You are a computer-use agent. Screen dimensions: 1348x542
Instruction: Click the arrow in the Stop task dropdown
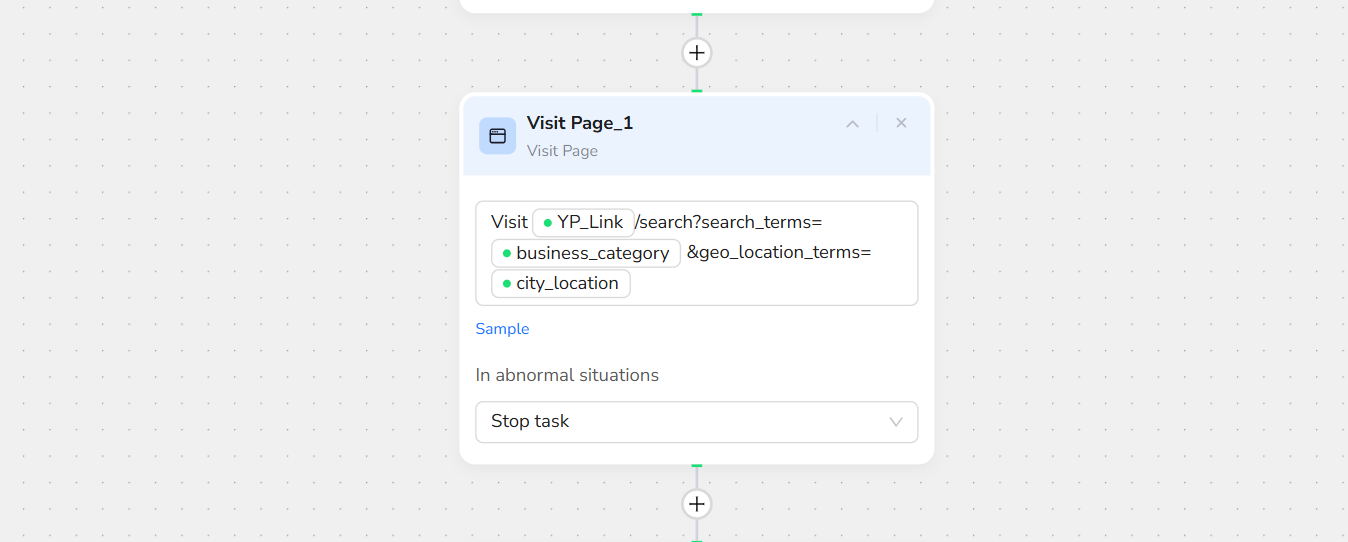896,422
